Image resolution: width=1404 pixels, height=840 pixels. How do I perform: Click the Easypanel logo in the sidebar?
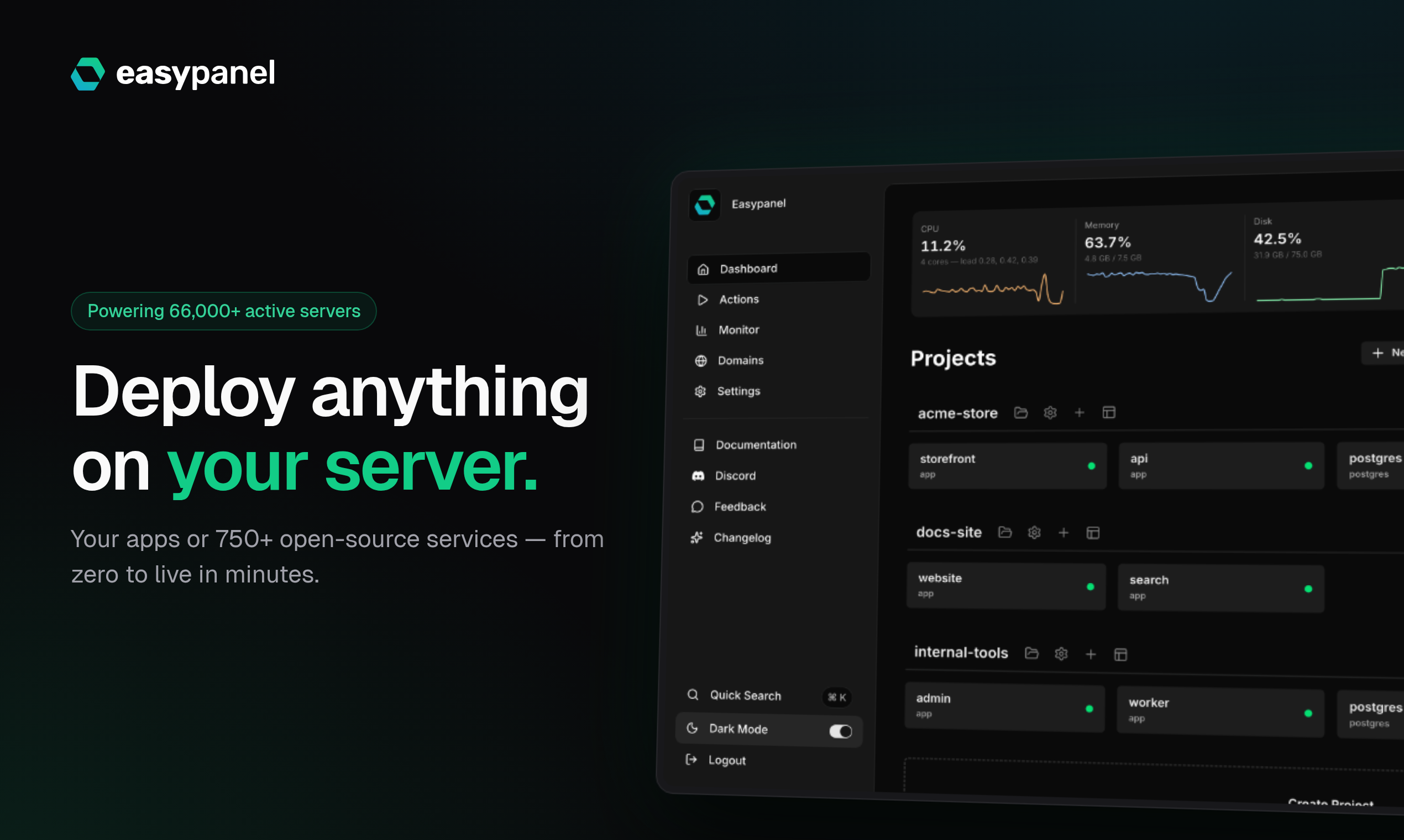pyautogui.click(x=704, y=205)
